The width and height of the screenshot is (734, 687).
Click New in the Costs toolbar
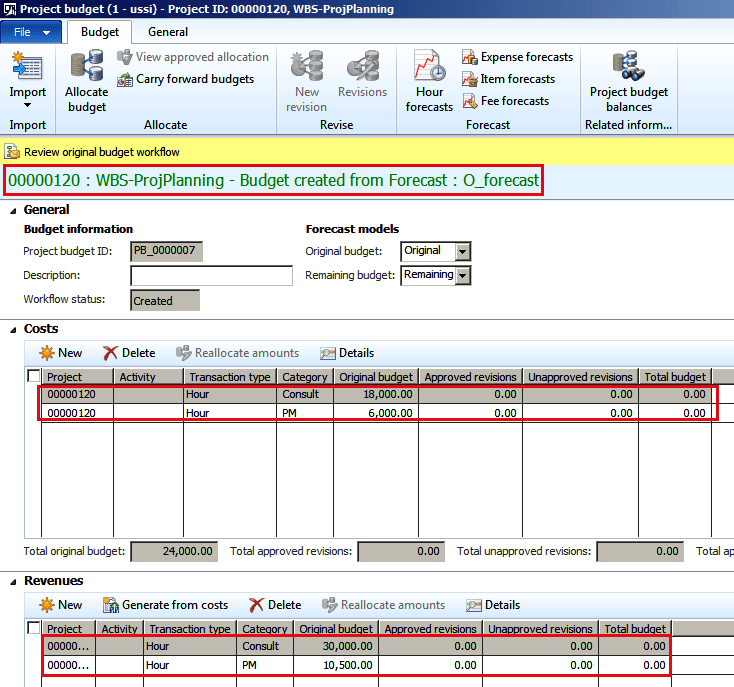pyautogui.click(x=60, y=353)
